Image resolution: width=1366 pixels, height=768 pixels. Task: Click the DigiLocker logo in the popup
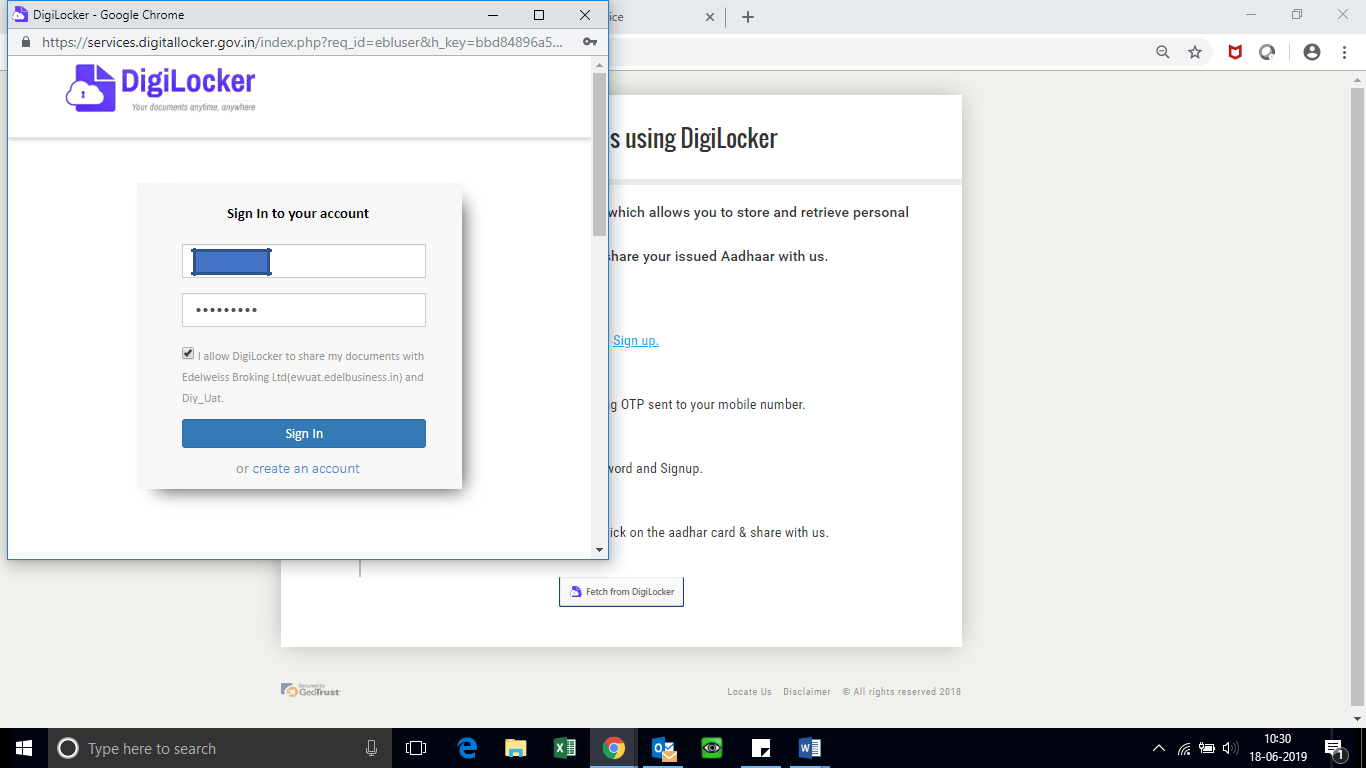pyautogui.click(x=161, y=88)
